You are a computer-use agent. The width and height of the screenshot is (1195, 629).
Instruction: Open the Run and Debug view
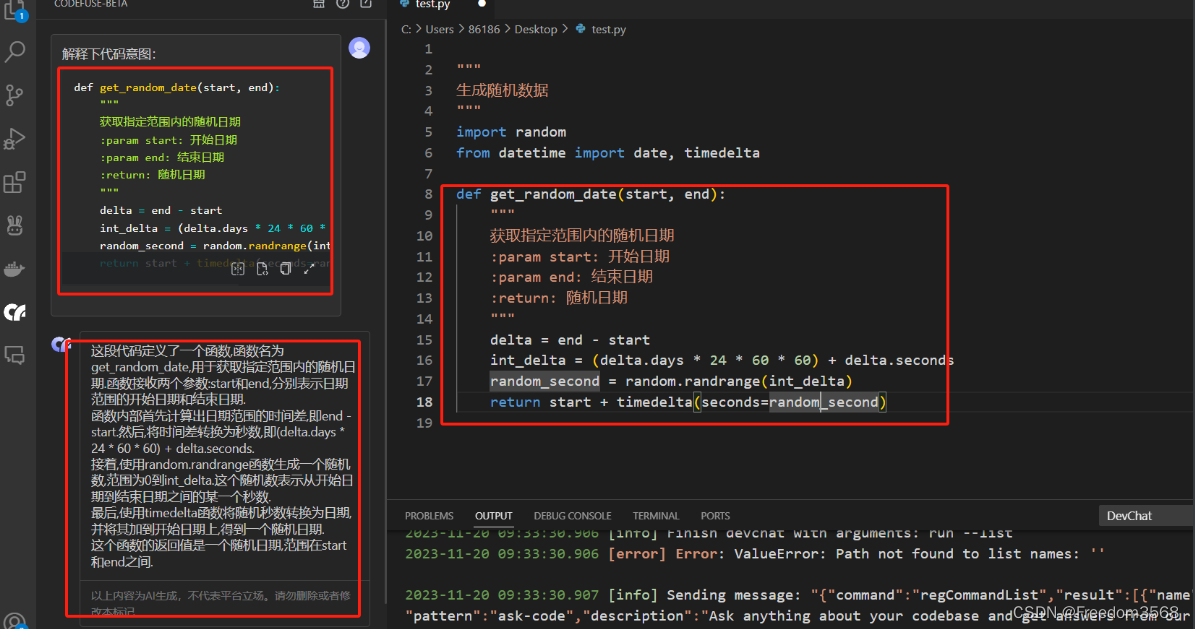(x=14, y=139)
